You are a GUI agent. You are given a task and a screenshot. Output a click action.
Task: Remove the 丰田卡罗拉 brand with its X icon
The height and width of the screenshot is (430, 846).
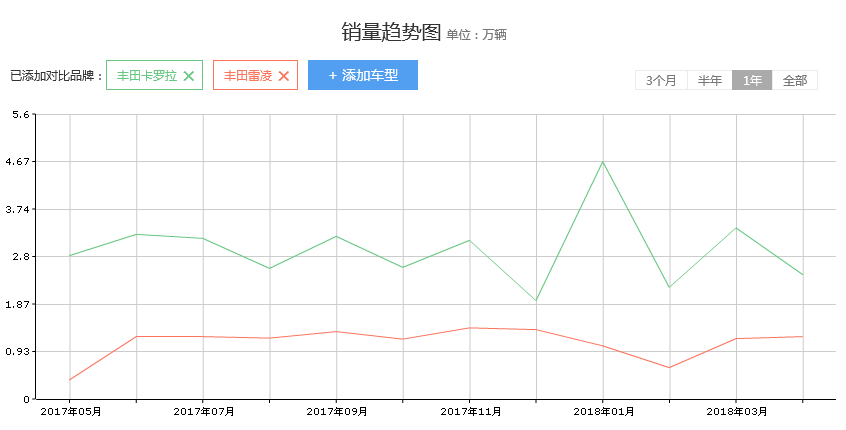tap(188, 76)
